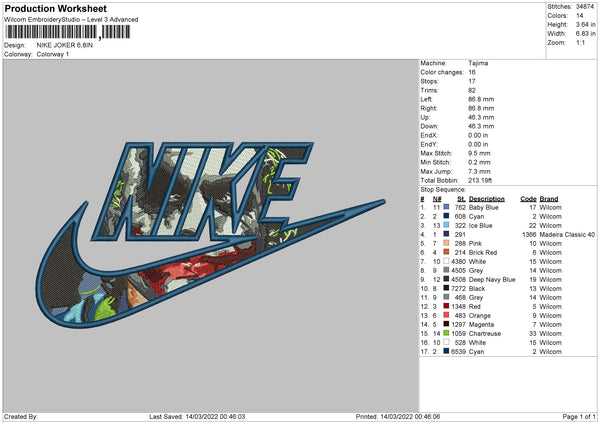Choose the Brick Red 214 swatch
Screen dimensions: 600x424
point(446,252)
